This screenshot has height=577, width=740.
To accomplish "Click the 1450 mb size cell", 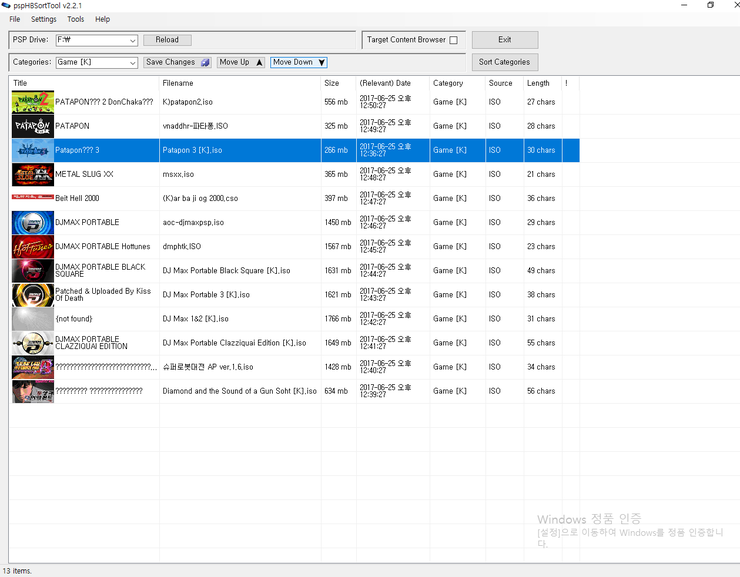I will tap(338, 222).
